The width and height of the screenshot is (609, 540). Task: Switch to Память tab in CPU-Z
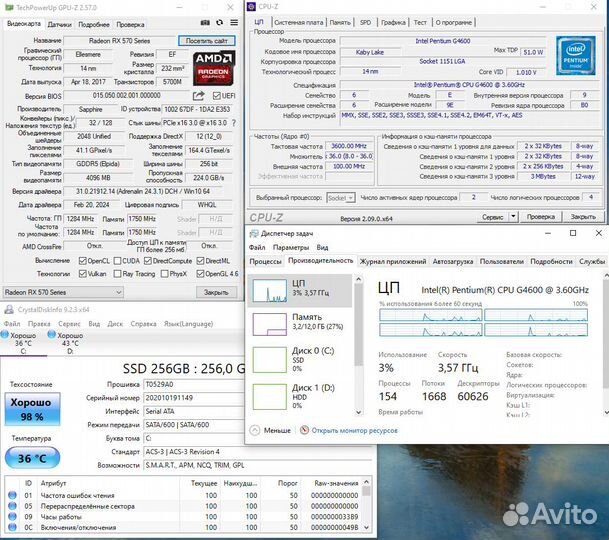340,23
